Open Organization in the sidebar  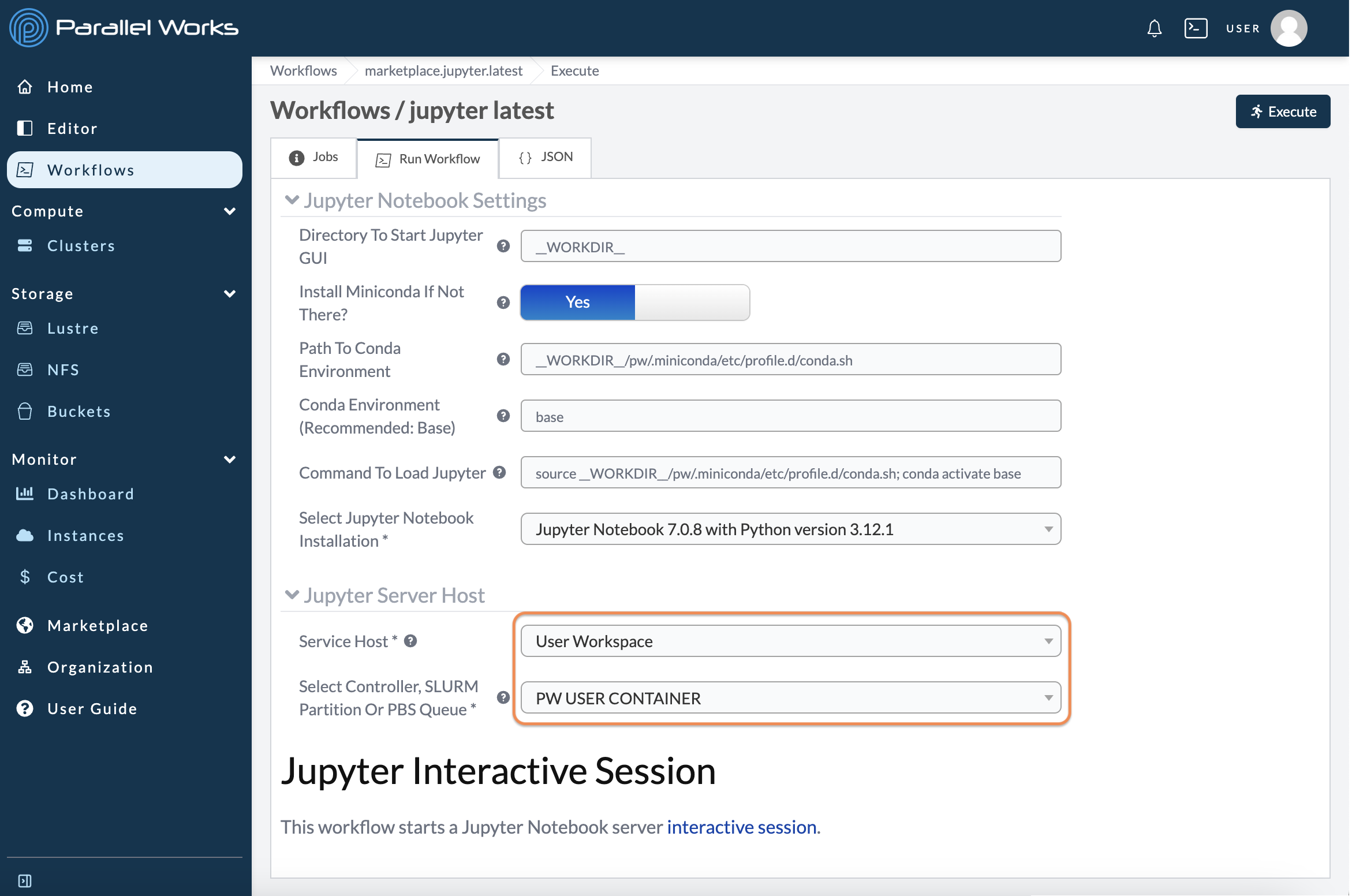coord(125,667)
